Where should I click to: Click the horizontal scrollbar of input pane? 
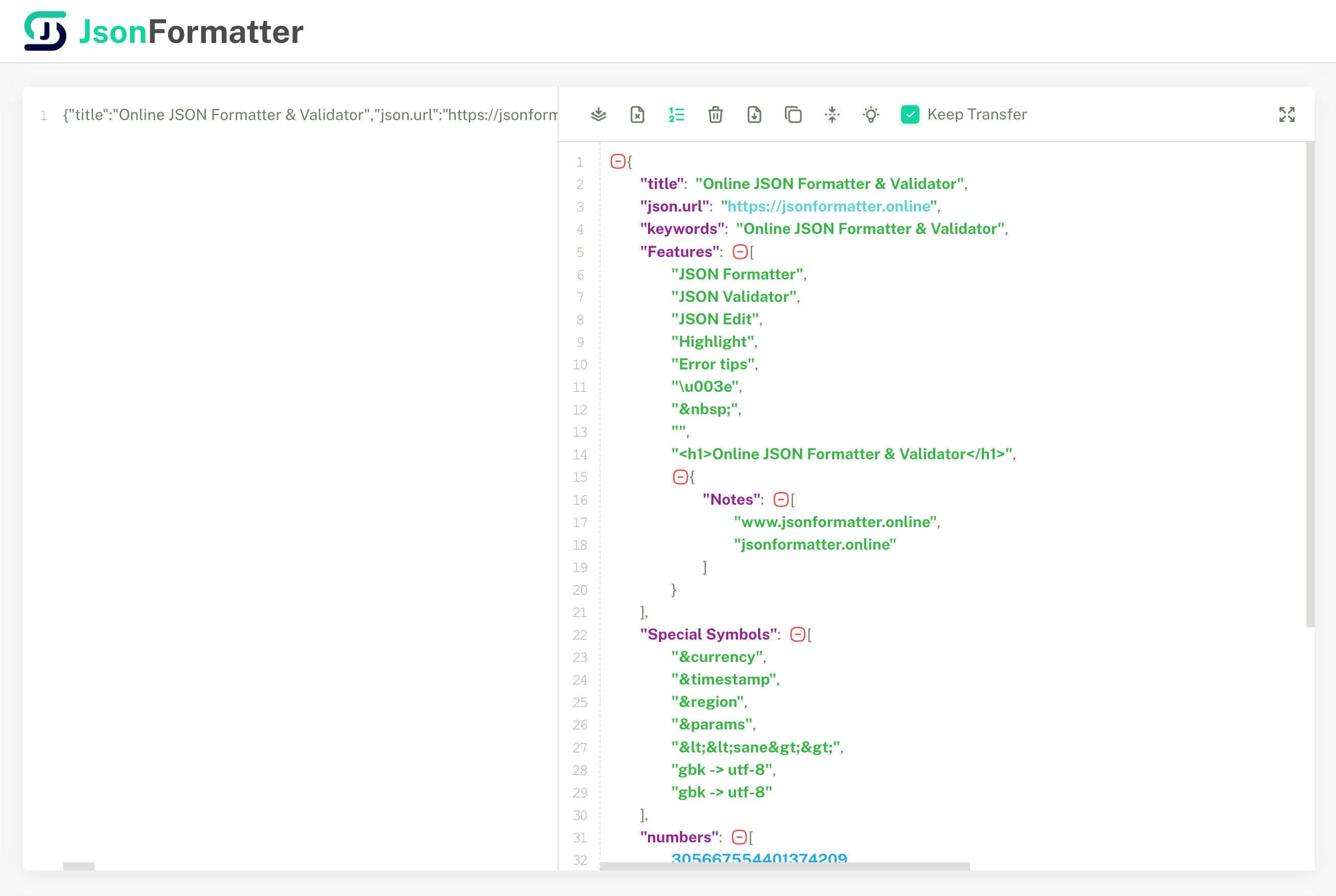pyautogui.click(x=79, y=866)
